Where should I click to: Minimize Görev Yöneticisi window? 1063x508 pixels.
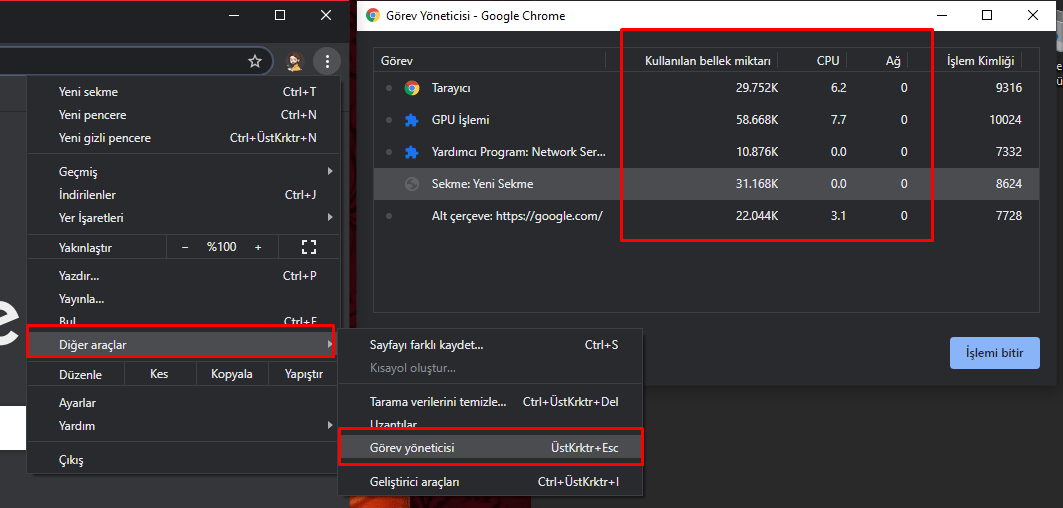[x=942, y=15]
